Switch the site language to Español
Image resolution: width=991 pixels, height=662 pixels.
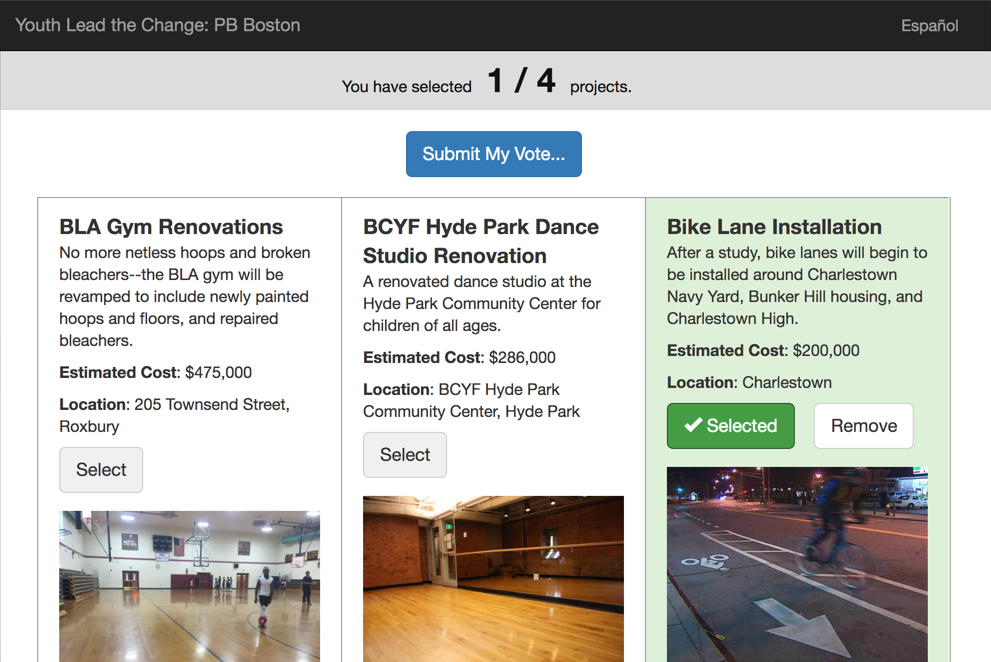coord(929,25)
